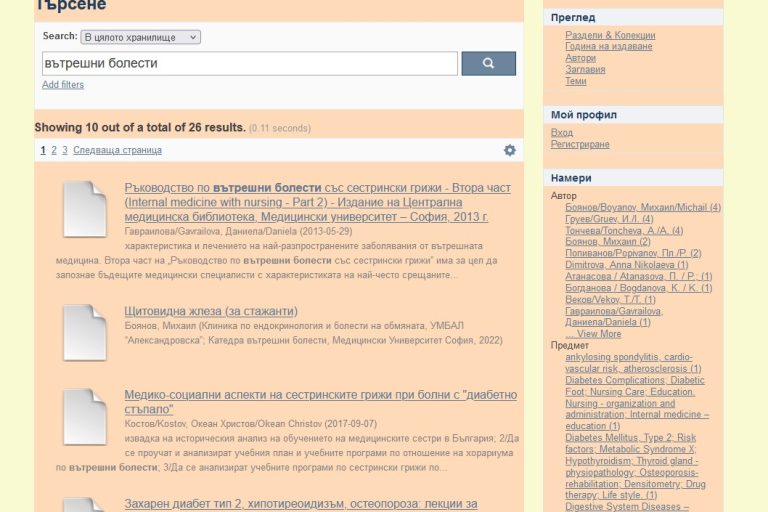Open the search scope dropdown
This screenshot has height=512, width=768.
coord(140,37)
